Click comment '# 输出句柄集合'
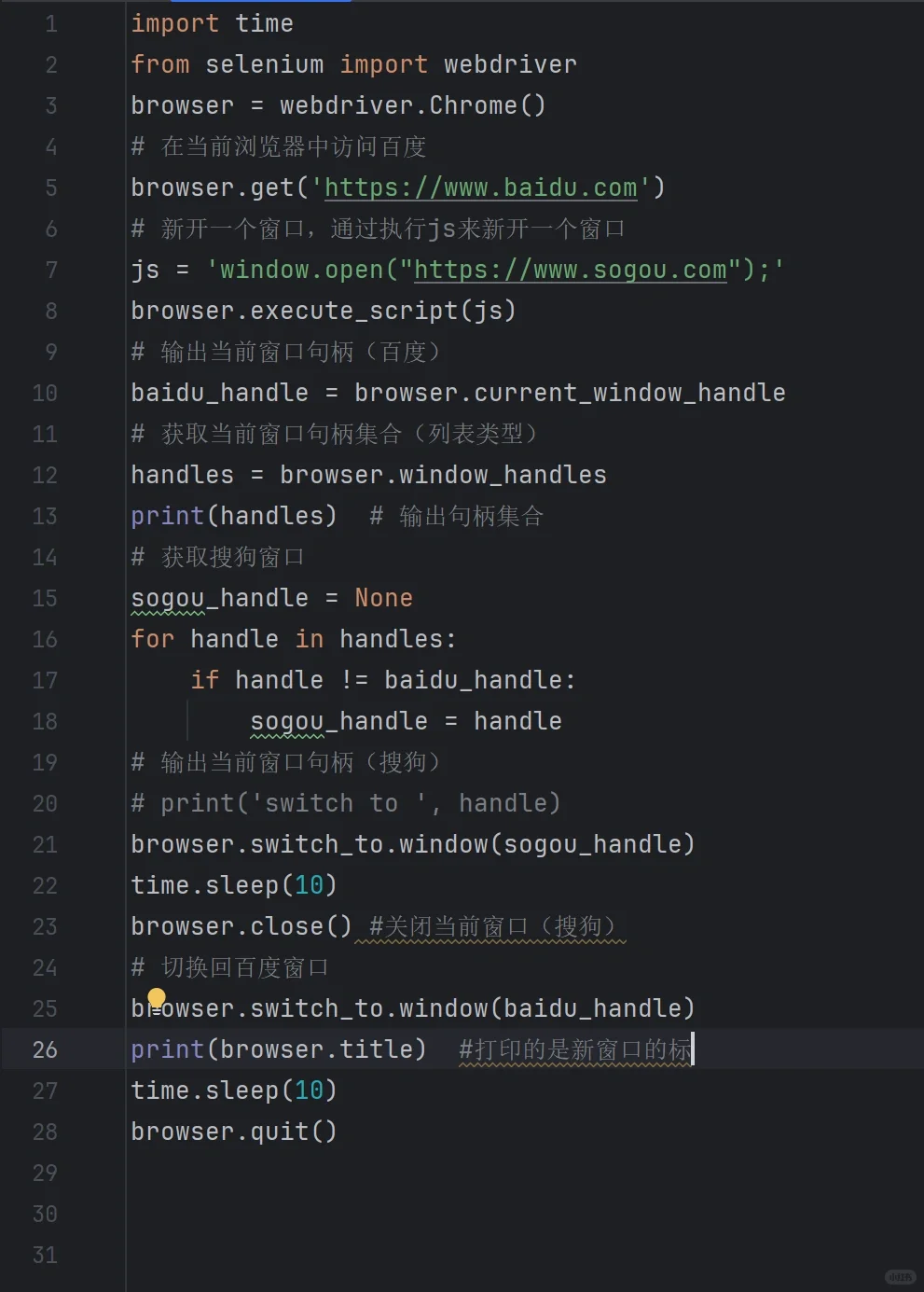 coord(457,516)
